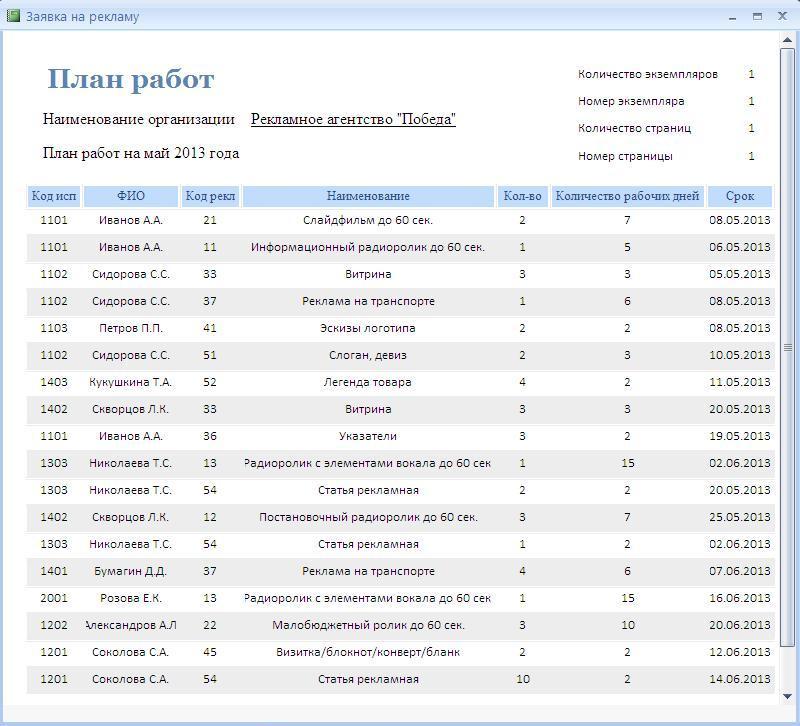Click the date 14.06.2013
Screen dimensions: 800x726
pyautogui.click(x=740, y=680)
